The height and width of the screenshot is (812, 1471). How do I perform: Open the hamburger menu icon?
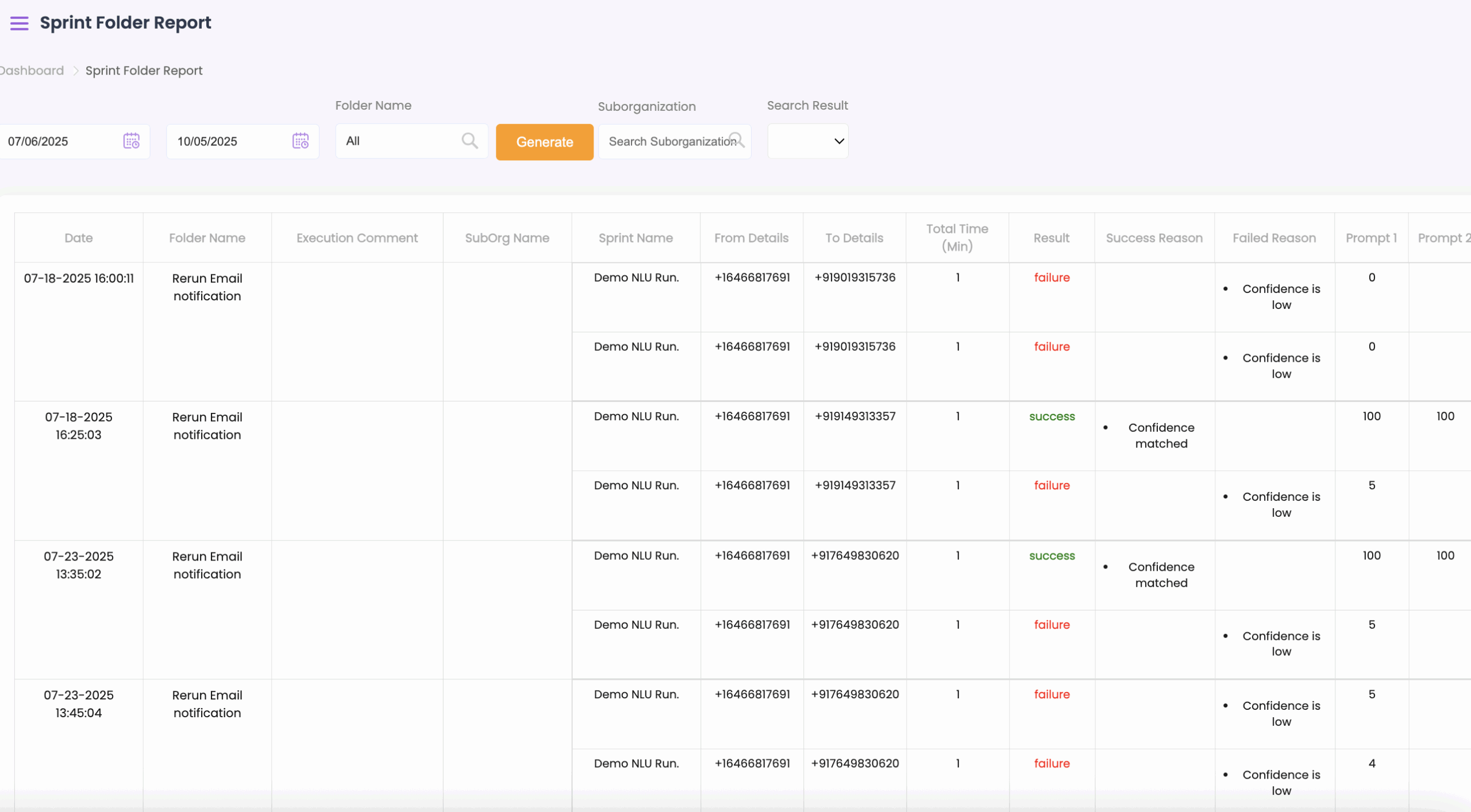click(x=20, y=23)
